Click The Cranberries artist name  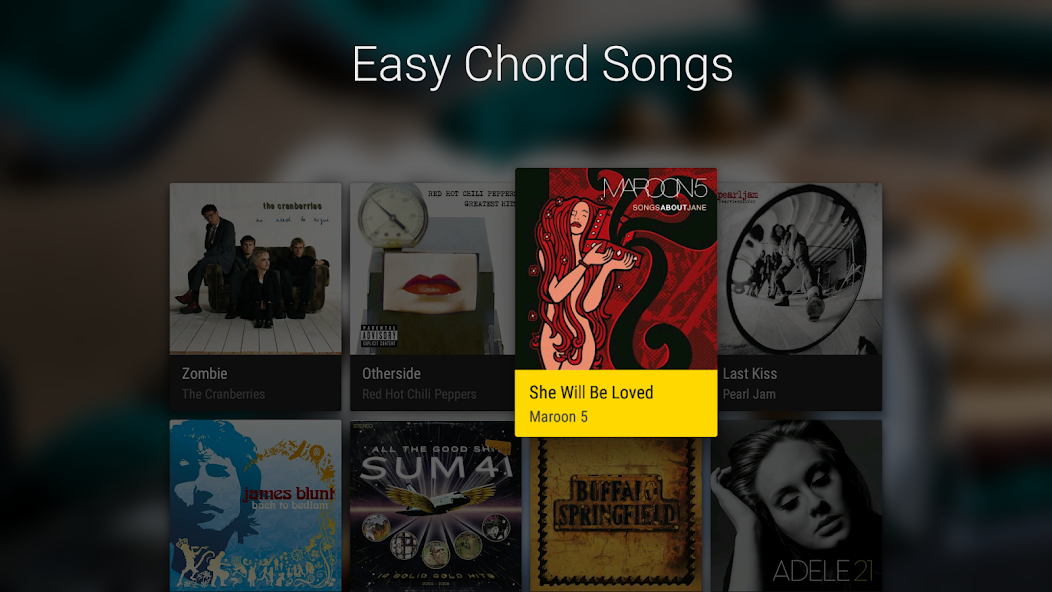223,394
